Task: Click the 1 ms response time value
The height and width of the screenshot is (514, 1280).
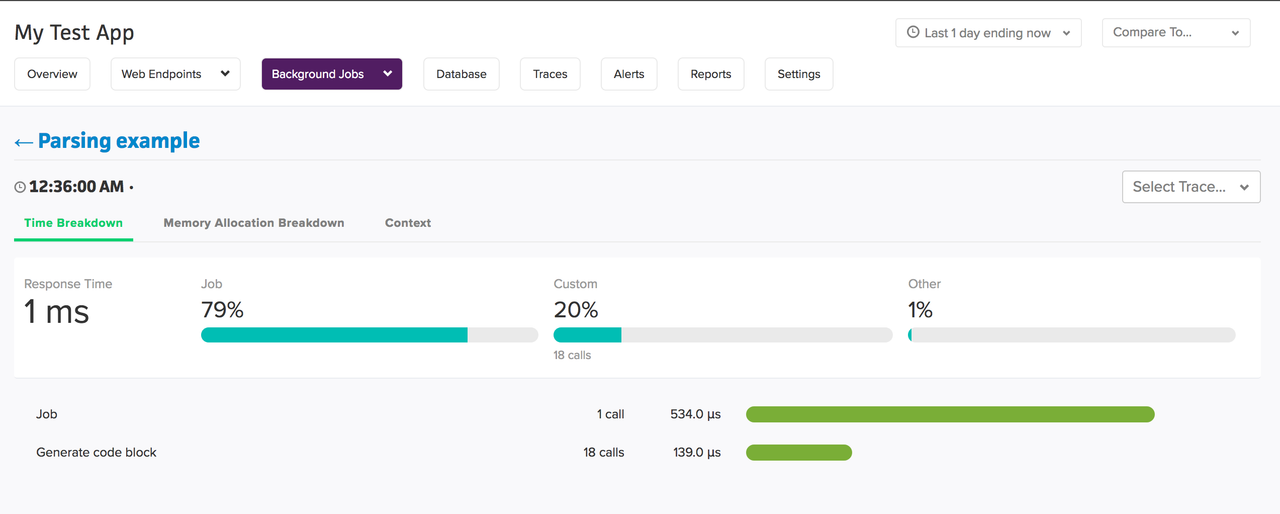Action: tap(57, 312)
